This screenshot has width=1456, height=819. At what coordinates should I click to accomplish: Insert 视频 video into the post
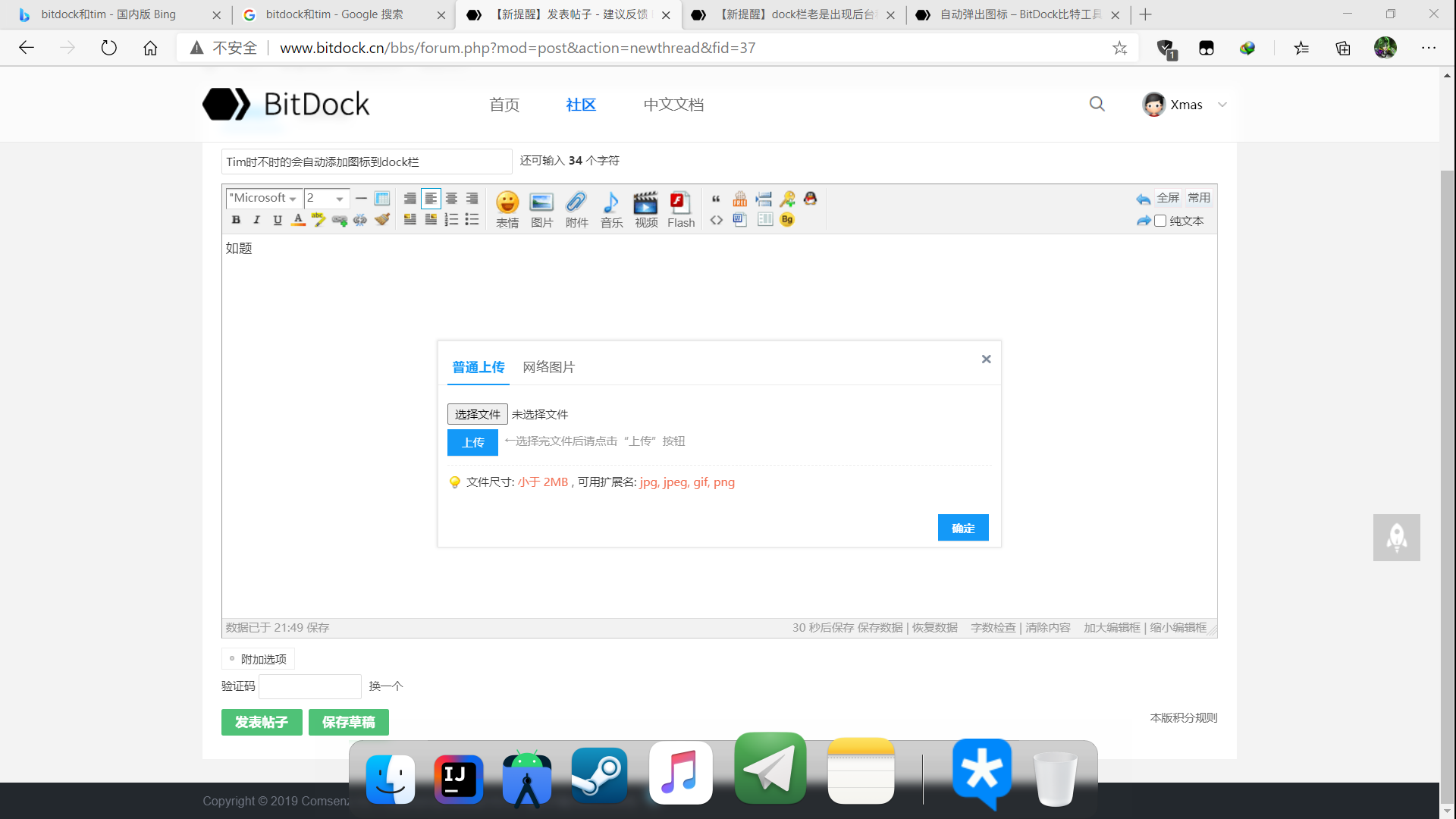646,209
